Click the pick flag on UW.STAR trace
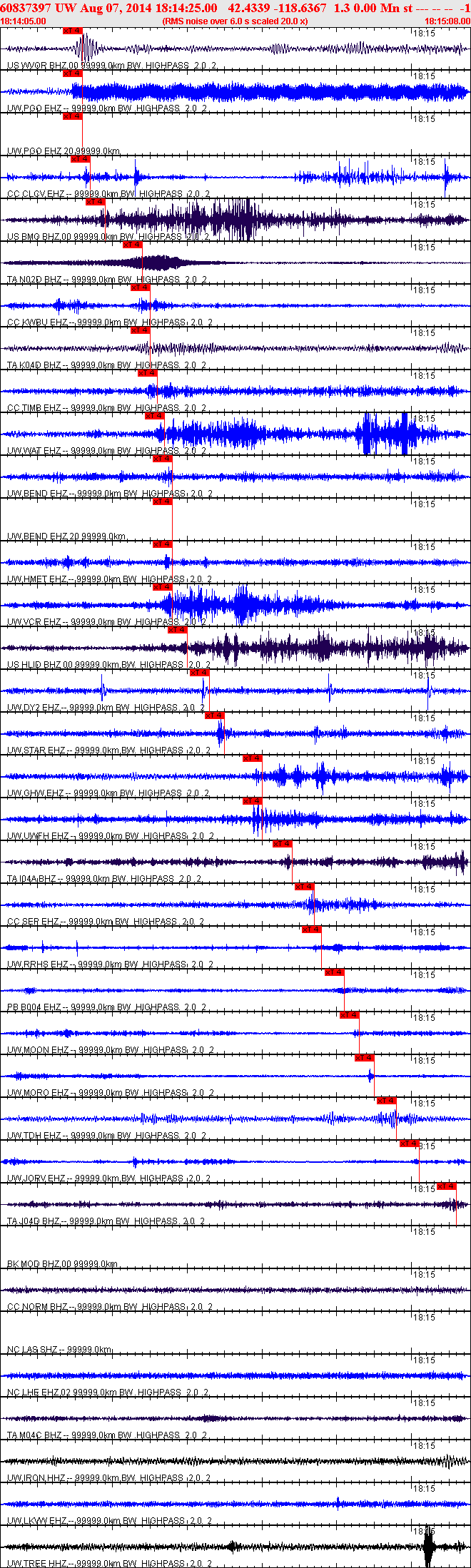This screenshot has height=1568, width=471. (x=215, y=716)
